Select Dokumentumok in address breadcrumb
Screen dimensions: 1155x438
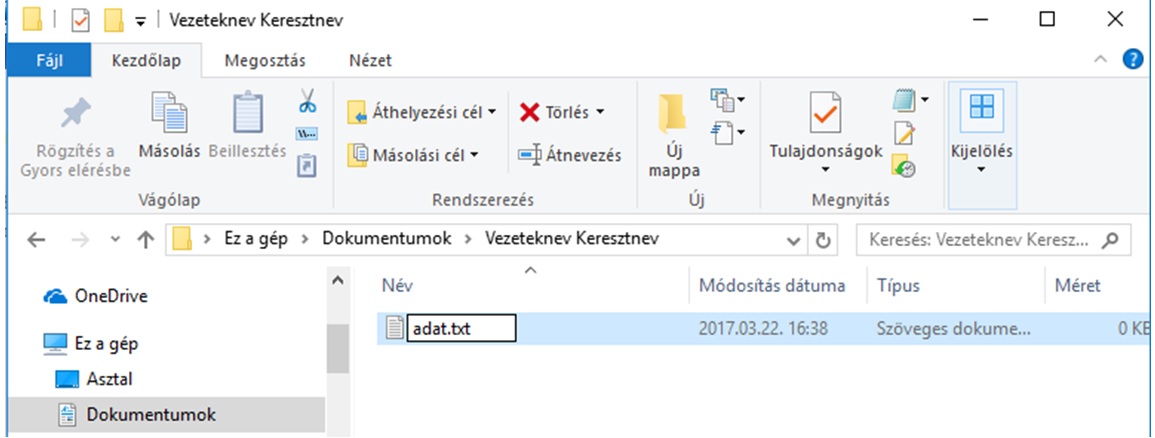click(x=387, y=239)
